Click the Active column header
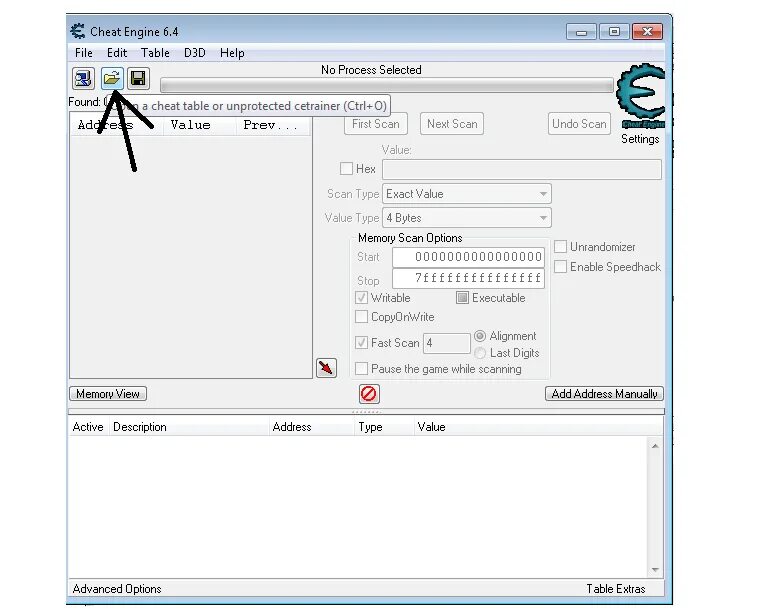768x614 pixels. coord(88,427)
